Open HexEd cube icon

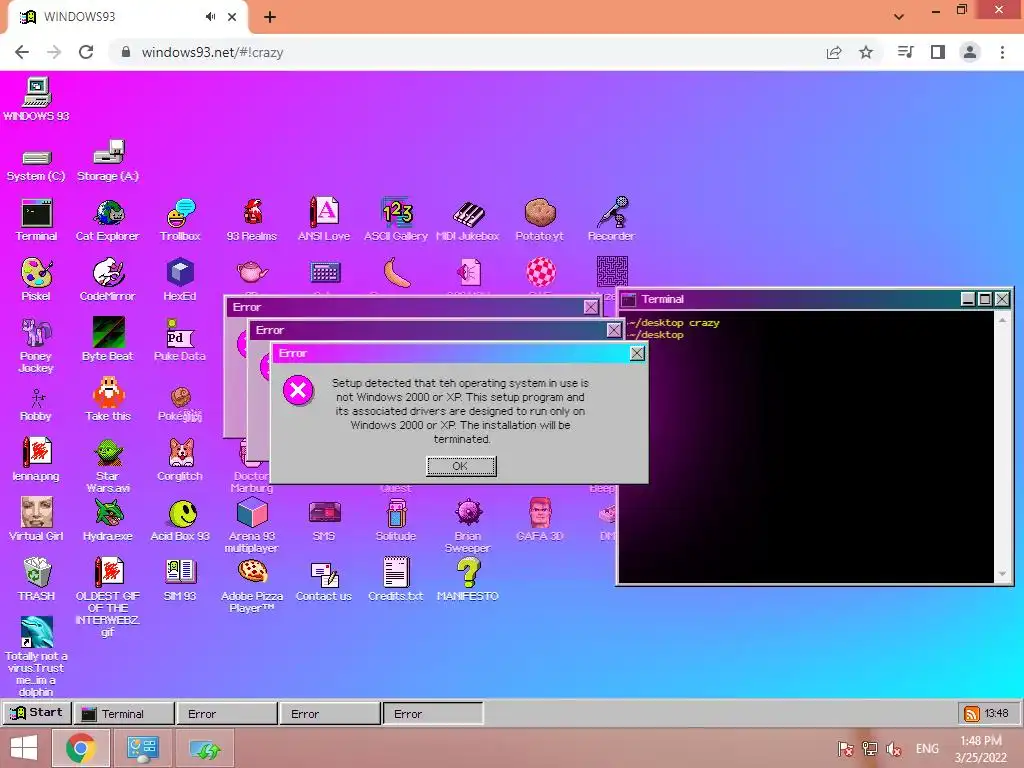coord(180,280)
